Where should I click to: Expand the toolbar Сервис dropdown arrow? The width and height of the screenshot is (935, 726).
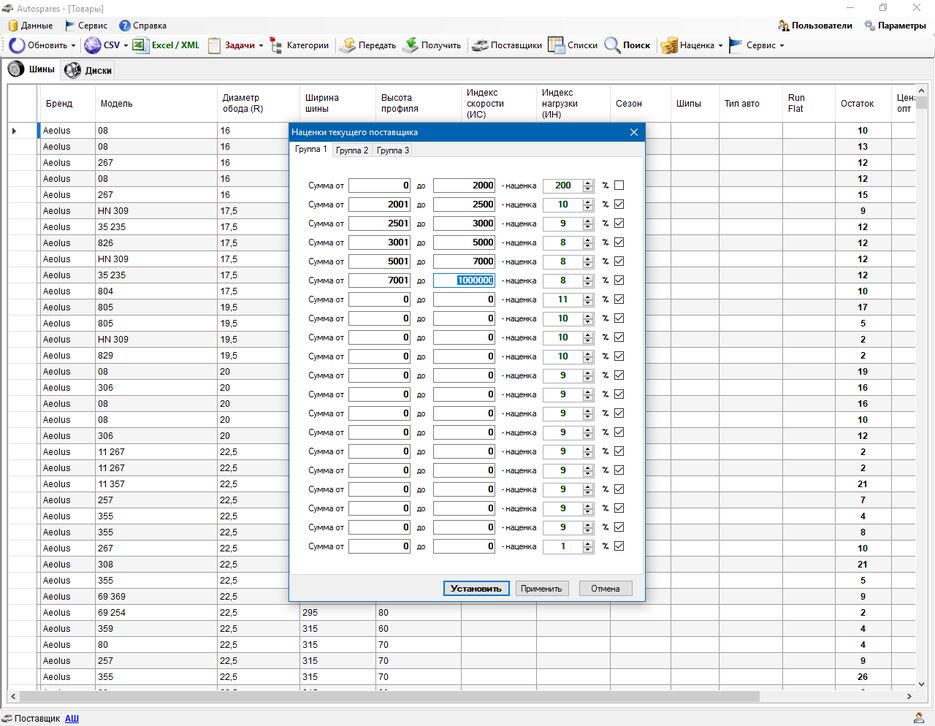click(x=782, y=45)
